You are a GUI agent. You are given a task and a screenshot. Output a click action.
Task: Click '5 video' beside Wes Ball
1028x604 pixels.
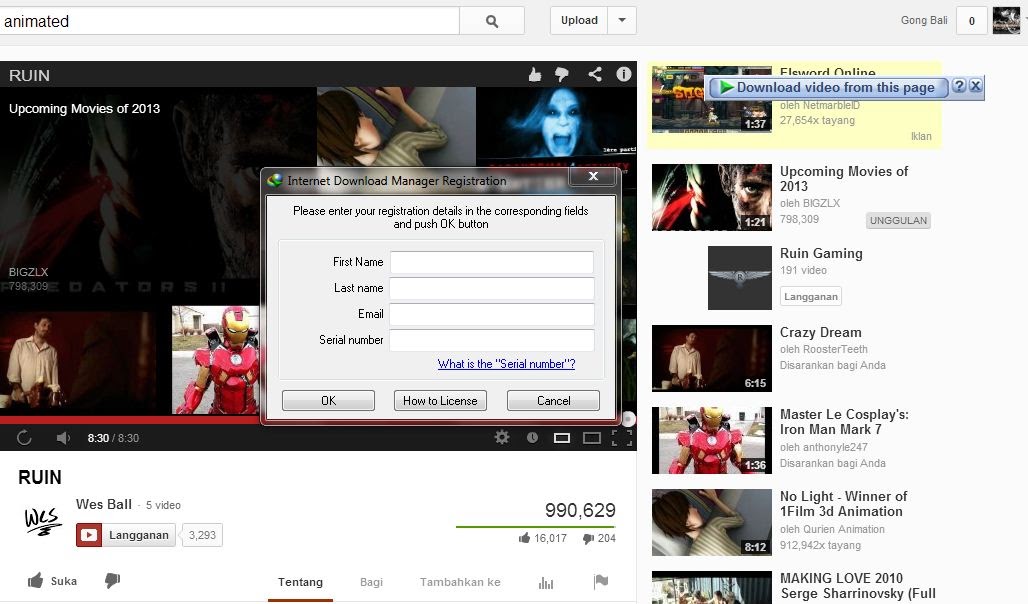click(163, 505)
